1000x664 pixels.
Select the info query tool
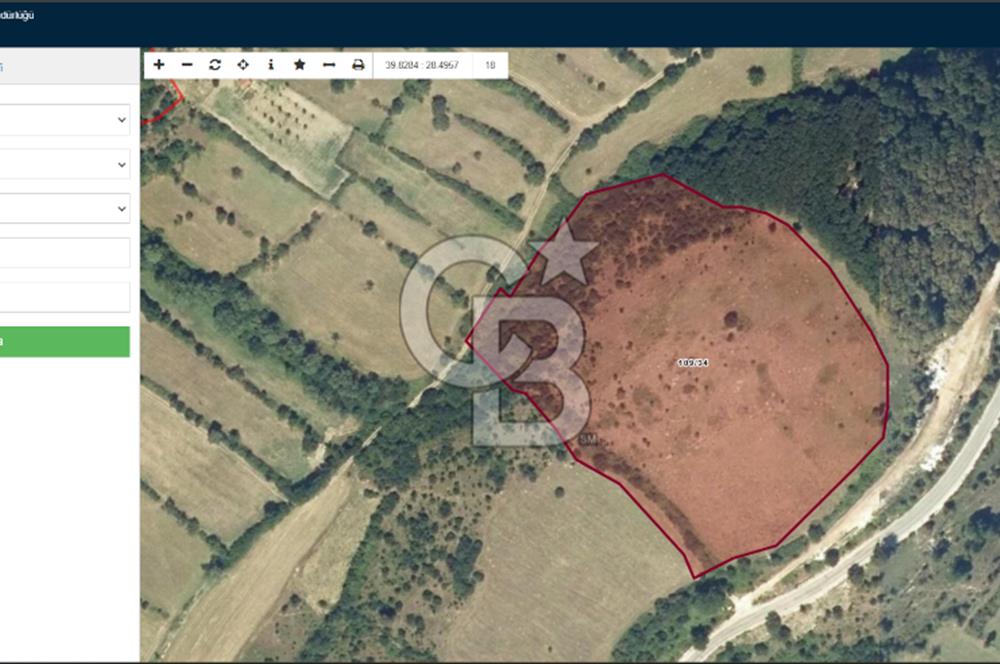tap(271, 65)
